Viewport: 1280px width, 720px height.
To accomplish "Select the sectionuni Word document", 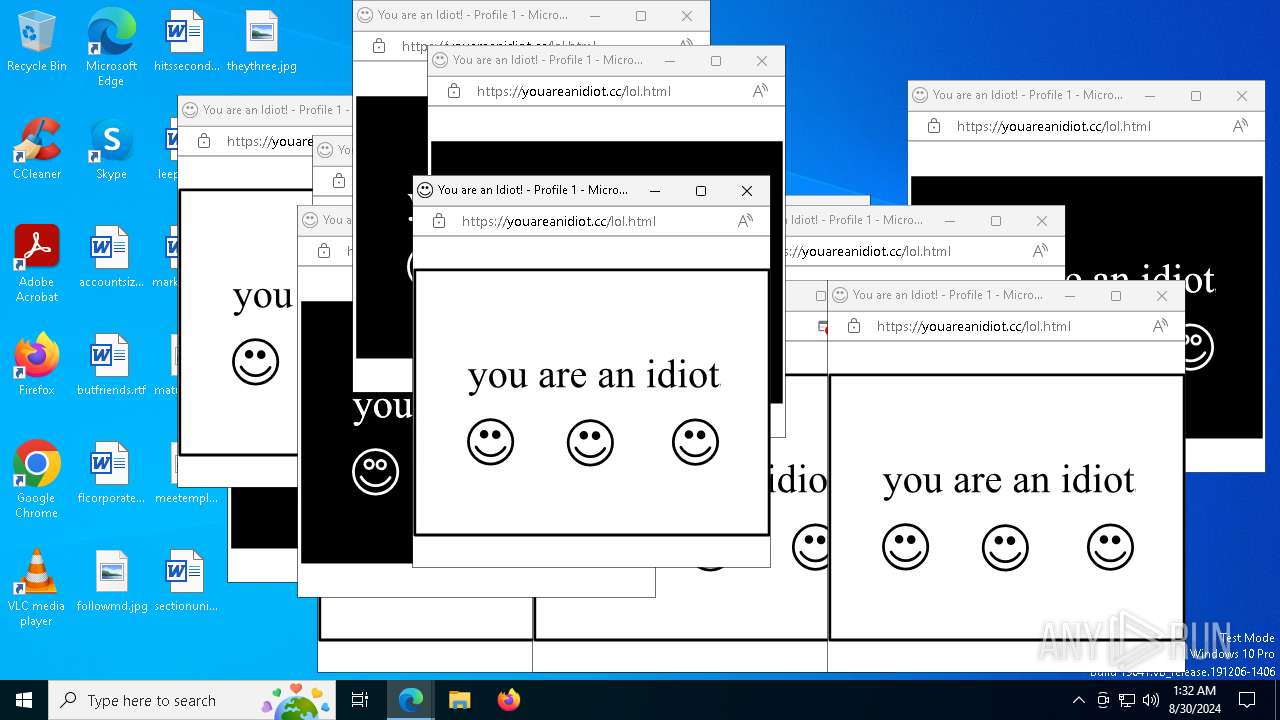I will coord(185,582).
